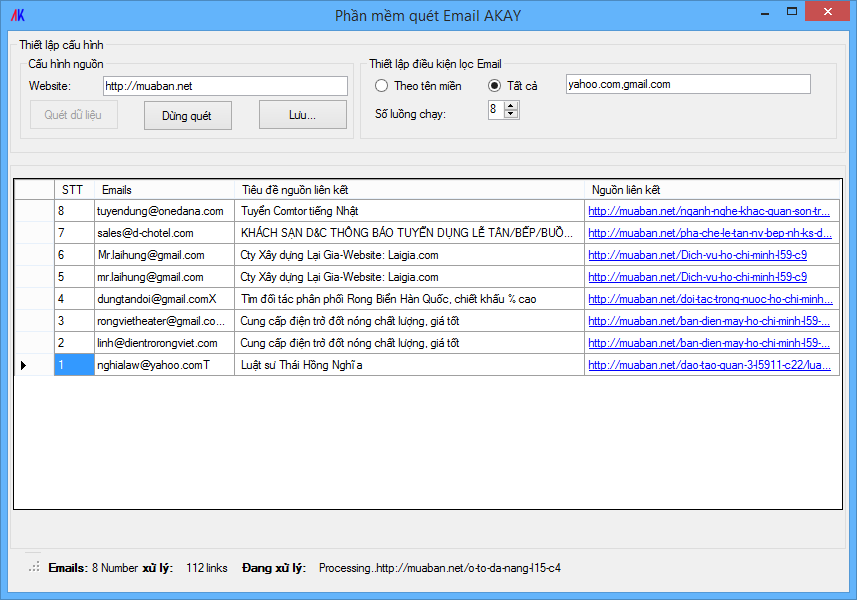Screen dimensions: 857x600
Task: Focus the domain filter field yahoo.com,gmail.com
Action: [688, 84]
